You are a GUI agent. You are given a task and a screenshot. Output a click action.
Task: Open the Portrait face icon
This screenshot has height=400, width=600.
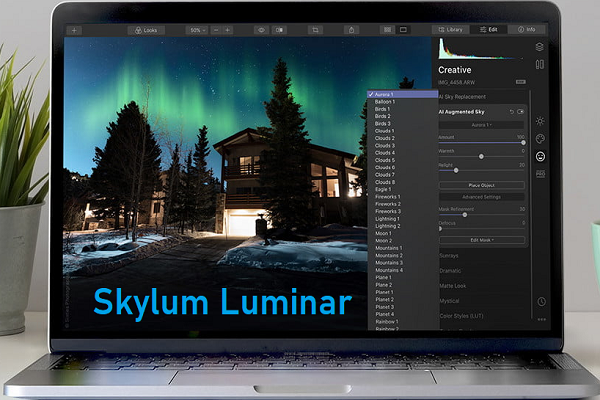[x=540, y=156]
